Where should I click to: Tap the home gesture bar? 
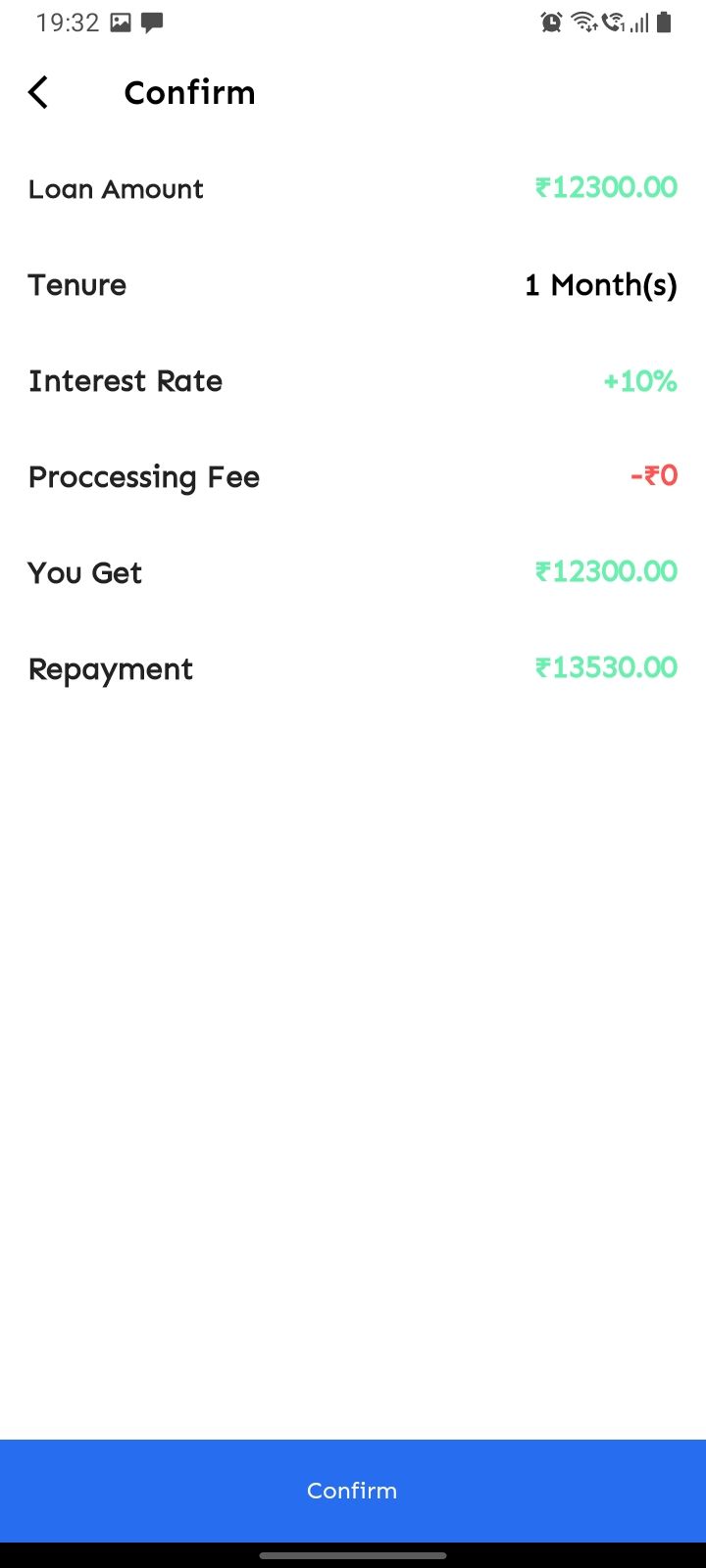[x=353, y=1554]
